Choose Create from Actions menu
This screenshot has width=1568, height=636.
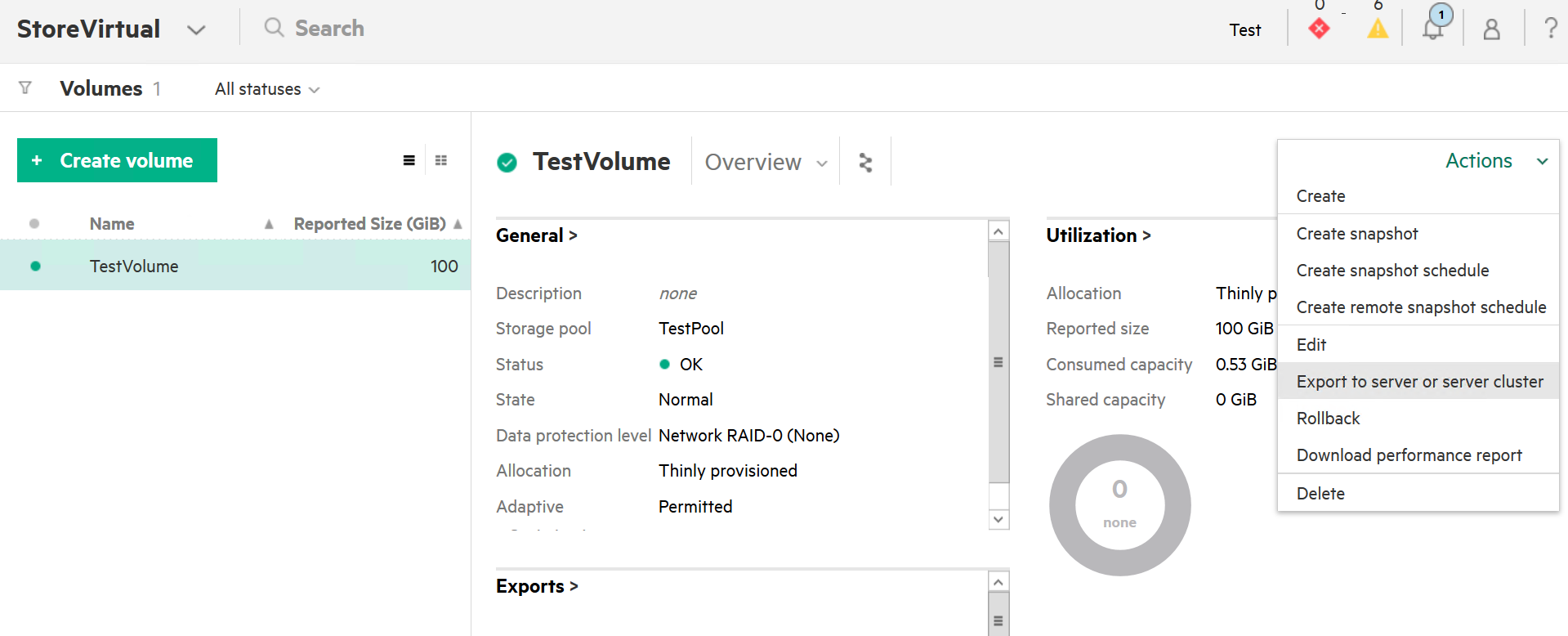[x=1418, y=196]
